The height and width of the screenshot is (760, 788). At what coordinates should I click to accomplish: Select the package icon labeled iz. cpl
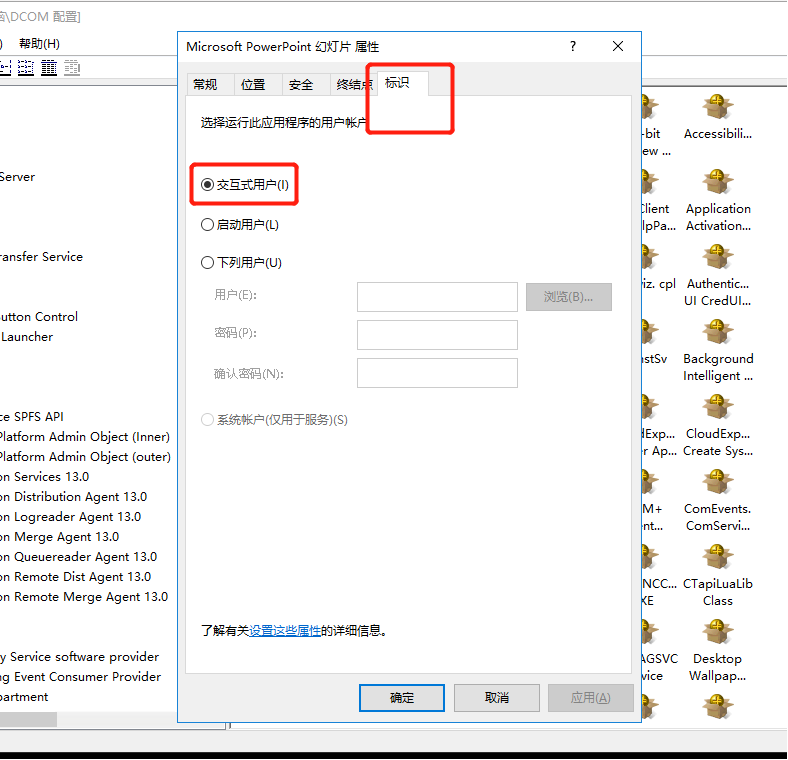coord(649,256)
